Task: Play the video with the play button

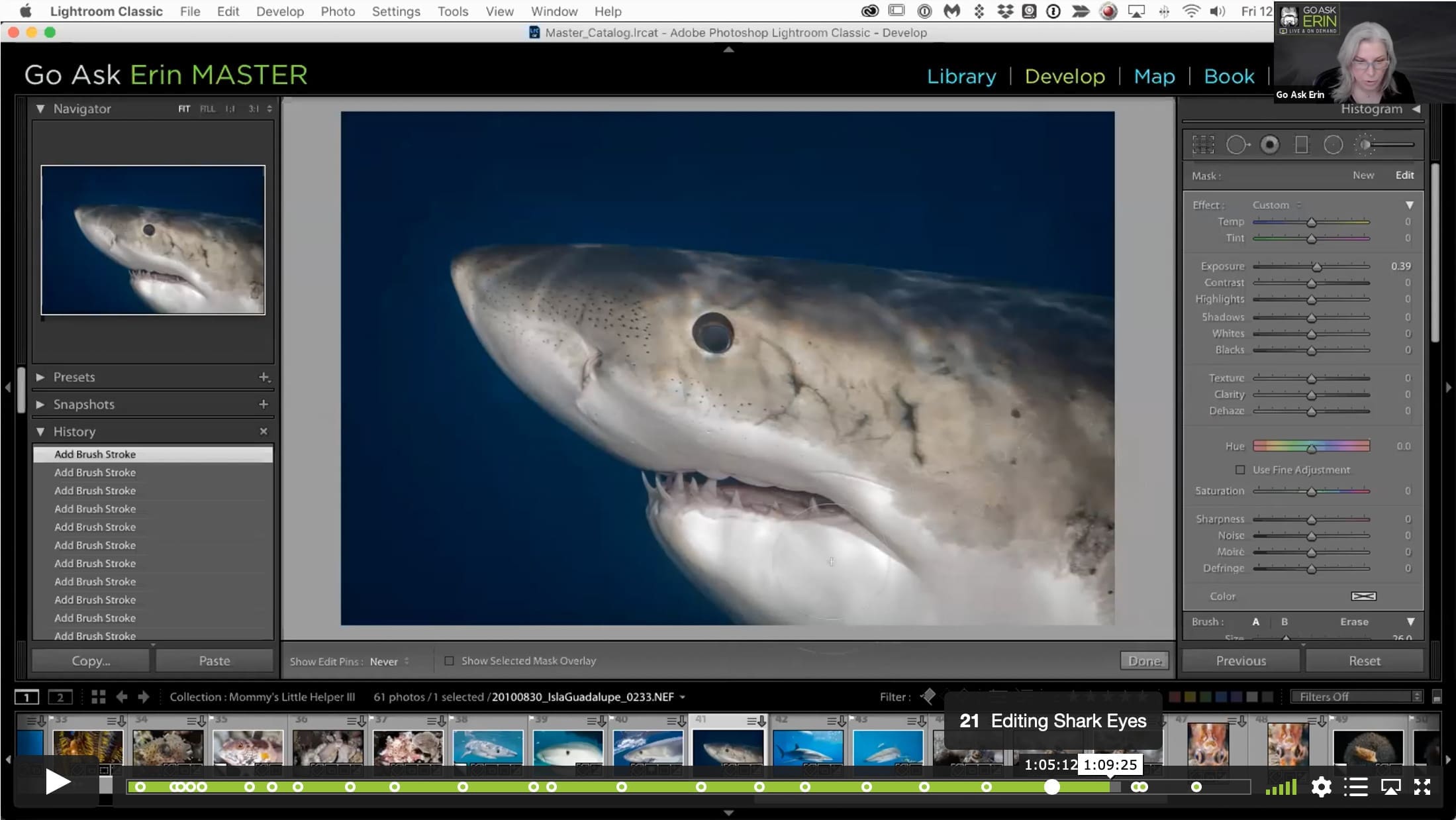Action: [x=58, y=782]
